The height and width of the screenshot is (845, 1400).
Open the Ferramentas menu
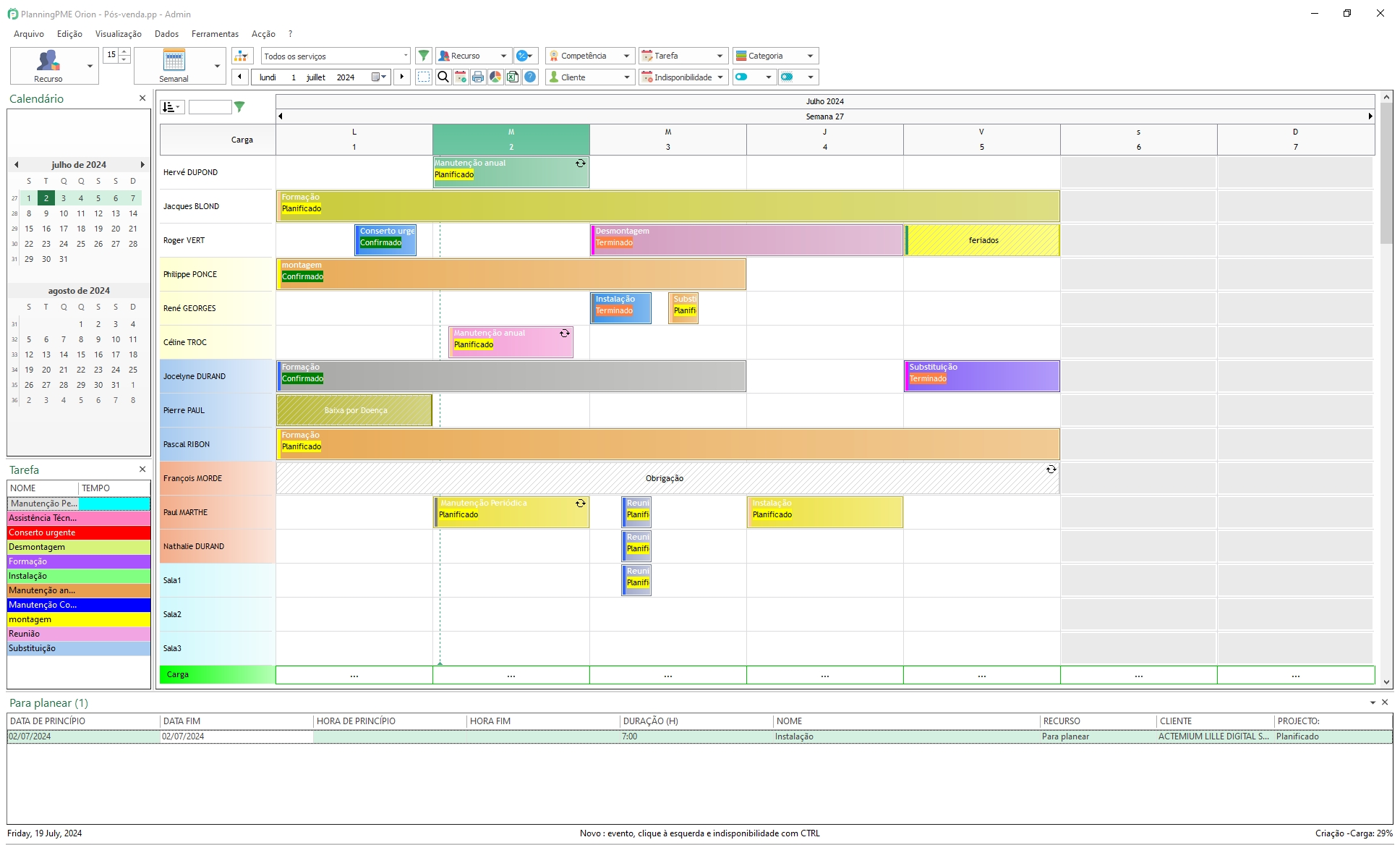click(x=215, y=34)
